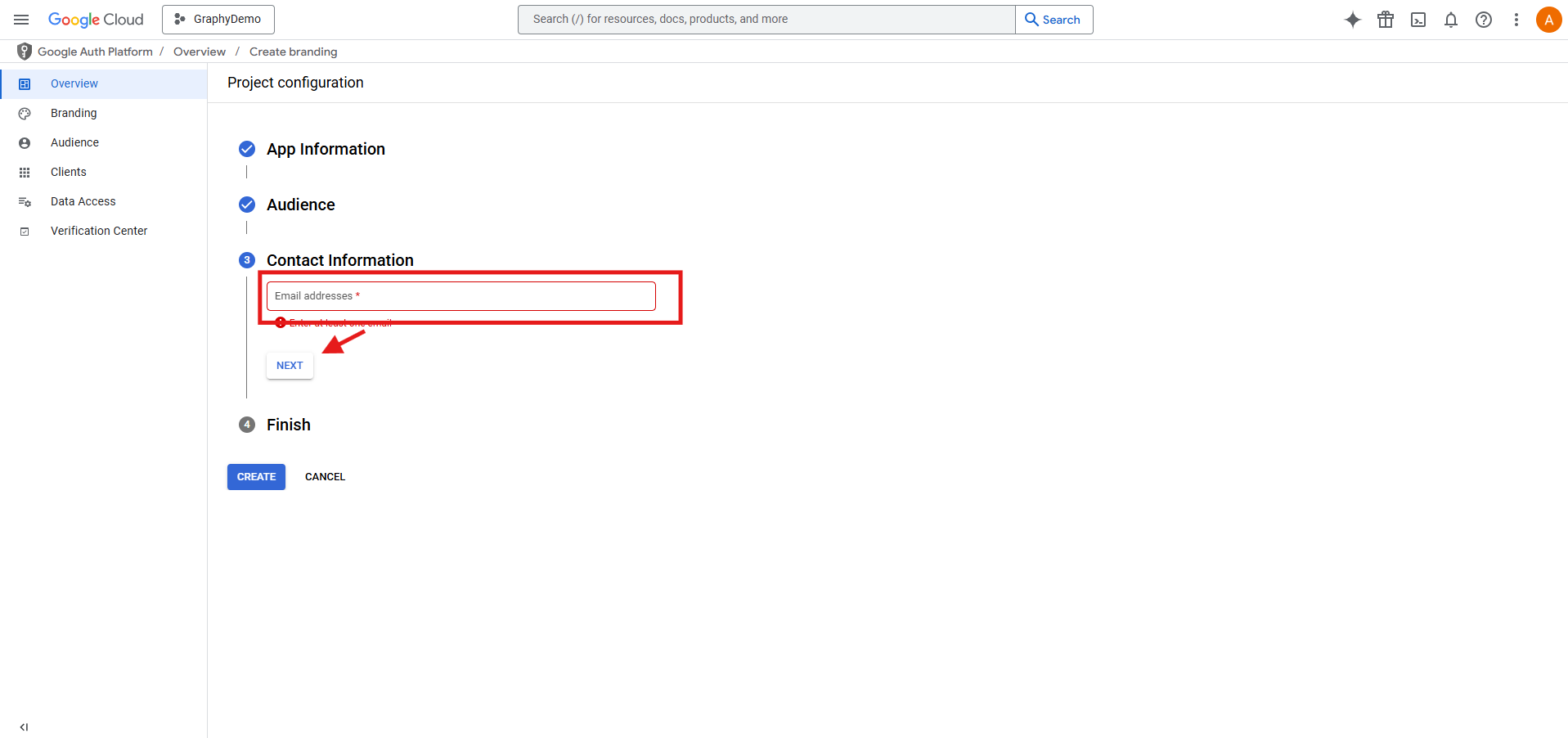
Task: Click the Overview breadcrumb link
Action: click(199, 52)
